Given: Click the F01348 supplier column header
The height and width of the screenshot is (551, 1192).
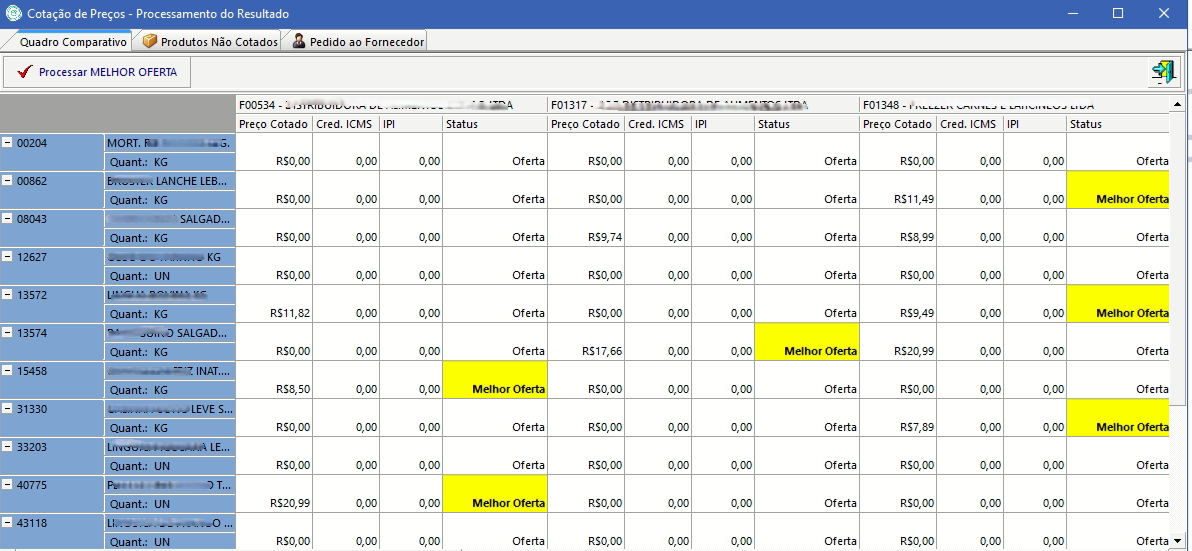Looking at the screenshot, I should click(1015, 105).
